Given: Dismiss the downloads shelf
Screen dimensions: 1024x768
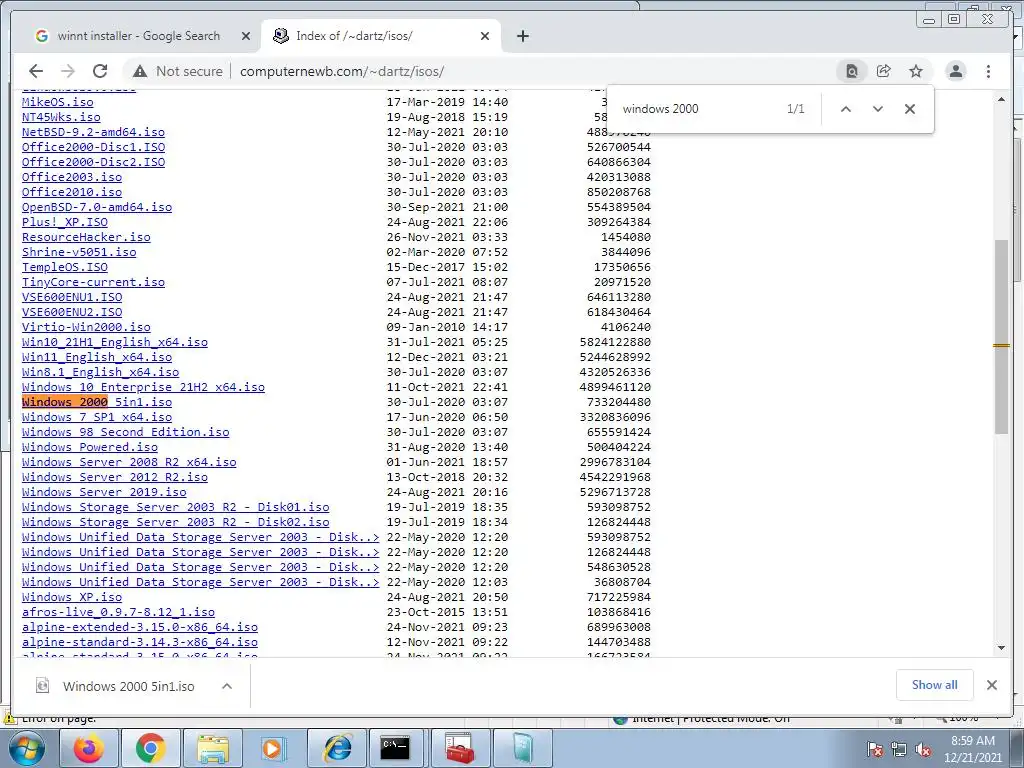Looking at the screenshot, I should (x=992, y=684).
